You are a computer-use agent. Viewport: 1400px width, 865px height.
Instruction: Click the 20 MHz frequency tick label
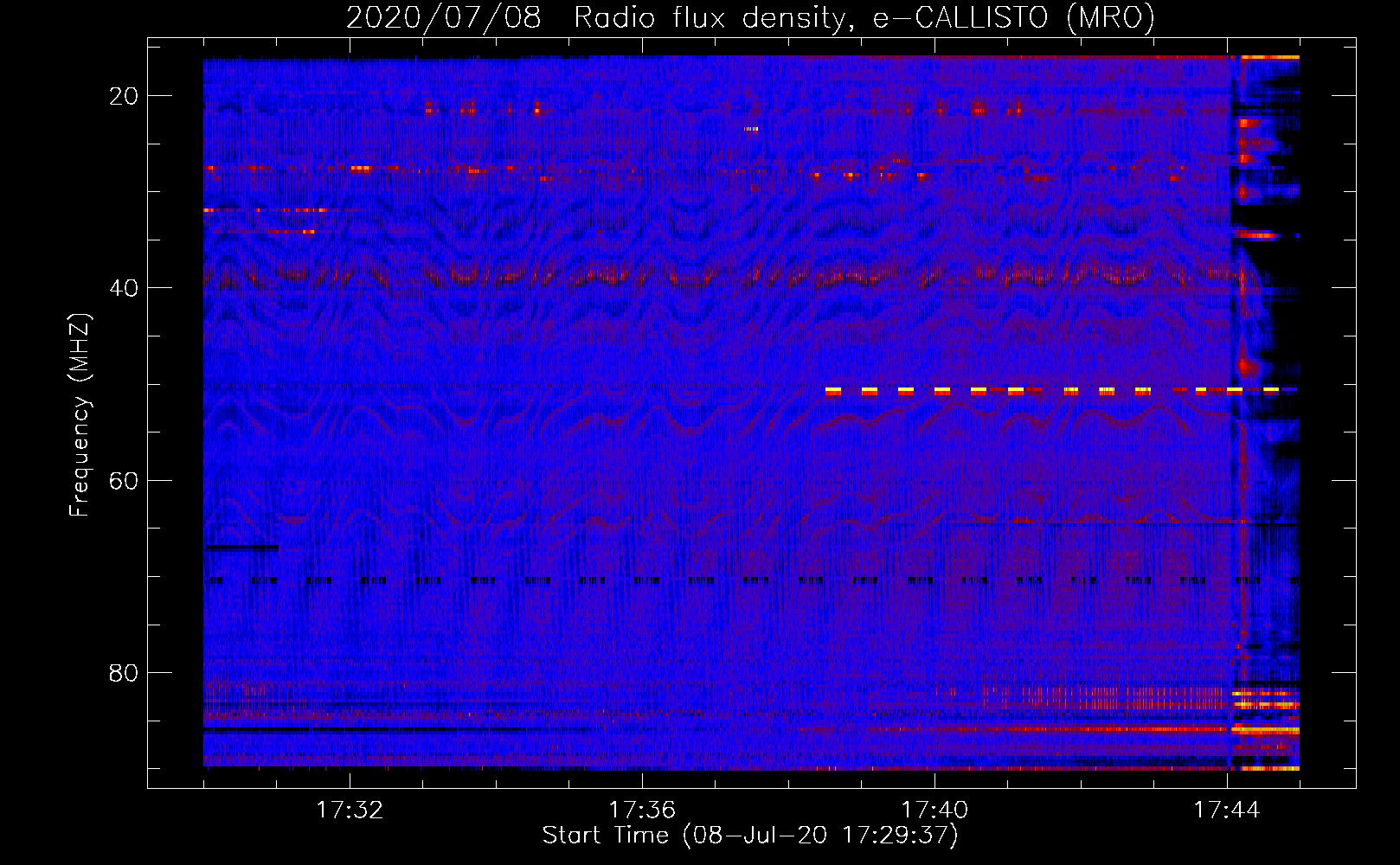[124, 96]
